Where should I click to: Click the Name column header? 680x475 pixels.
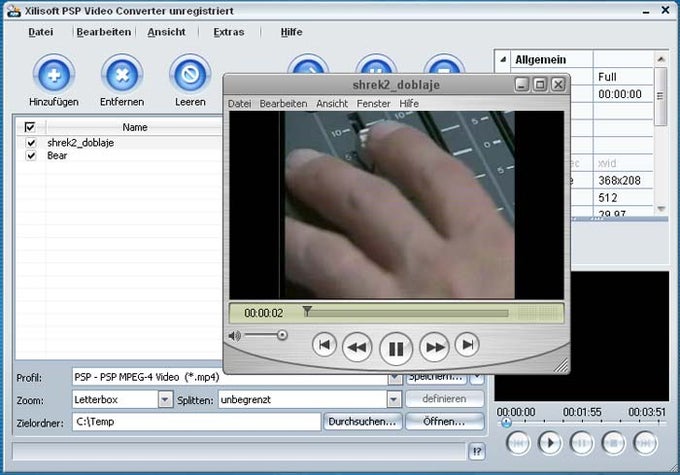(x=134, y=127)
